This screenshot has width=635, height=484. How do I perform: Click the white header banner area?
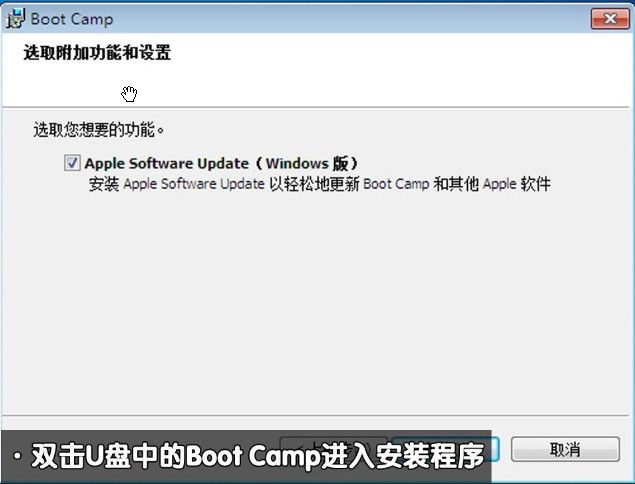pyautogui.click(x=316, y=70)
